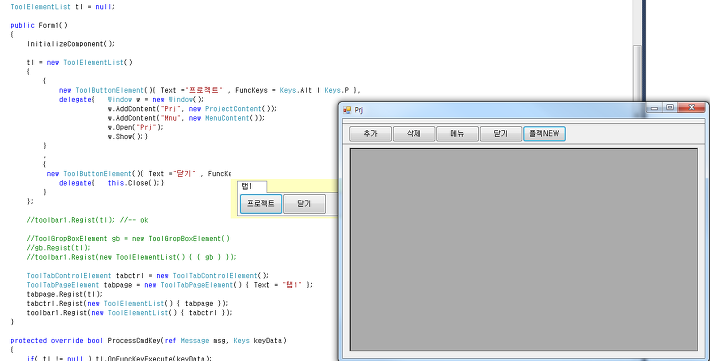The image size is (710, 361).
Task: Click the 클릭NEW button
Action: click(x=544, y=134)
